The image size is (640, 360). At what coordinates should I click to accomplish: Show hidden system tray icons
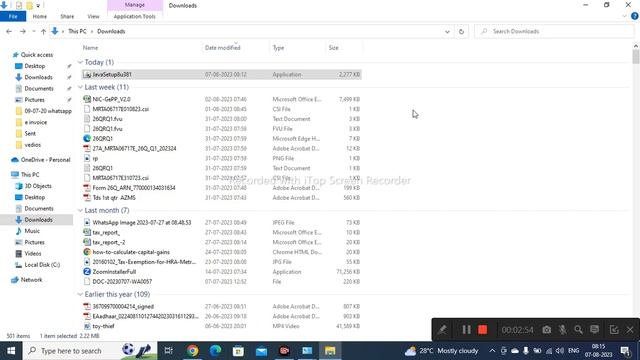coord(492,351)
